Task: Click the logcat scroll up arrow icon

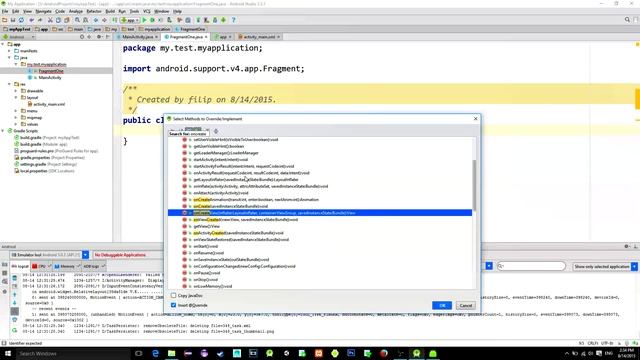Action: pyautogui.click(x=15, y=295)
